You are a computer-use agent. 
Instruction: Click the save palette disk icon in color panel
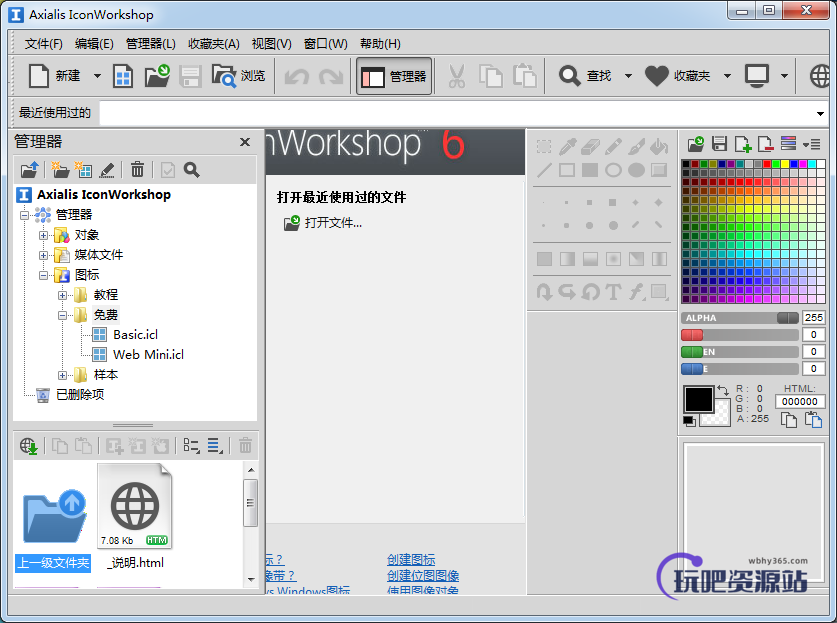pyautogui.click(x=719, y=144)
